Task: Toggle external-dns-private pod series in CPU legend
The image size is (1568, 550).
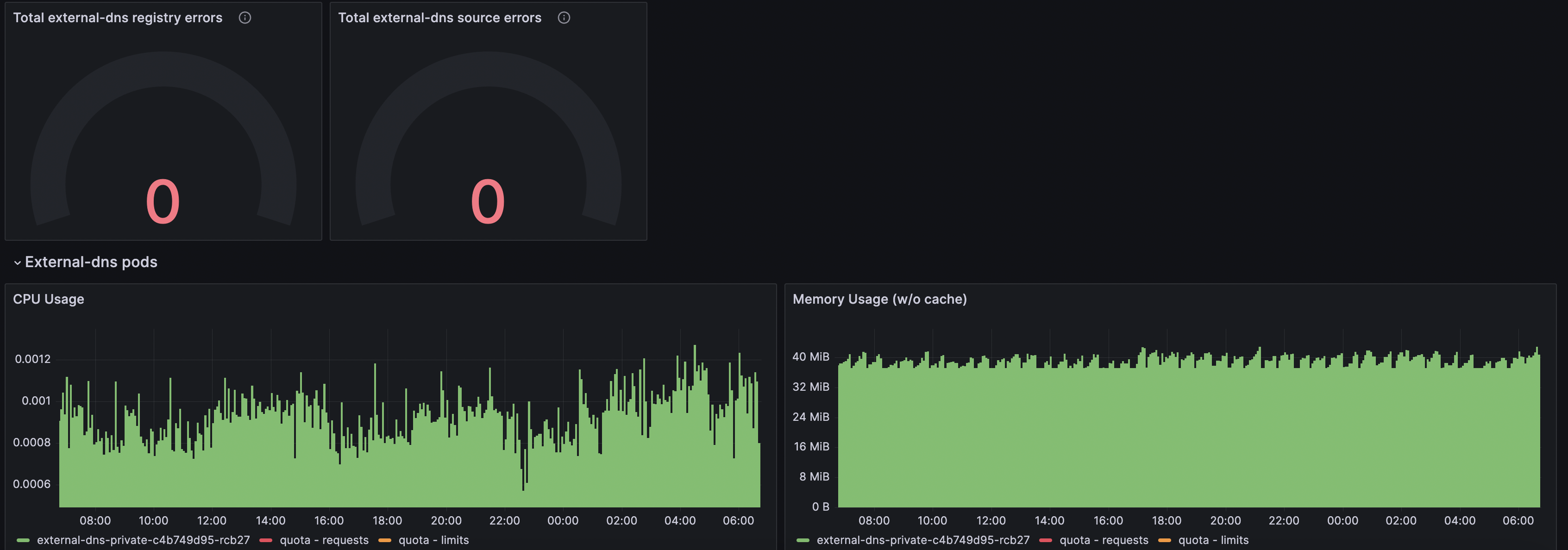Action: (x=143, y=540)
